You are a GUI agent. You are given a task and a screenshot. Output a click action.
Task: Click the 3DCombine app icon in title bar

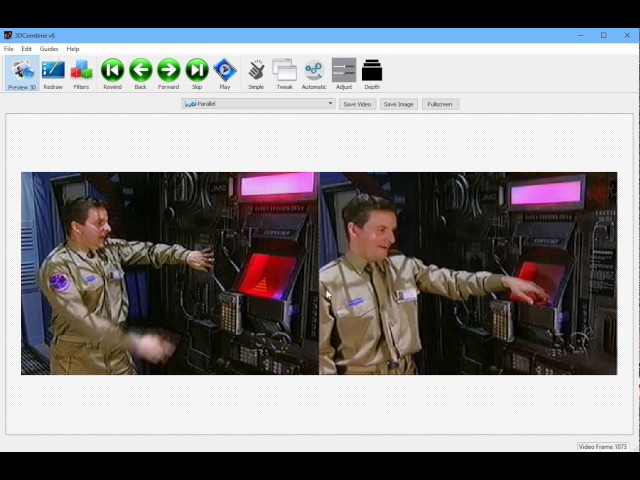point(8,36)
